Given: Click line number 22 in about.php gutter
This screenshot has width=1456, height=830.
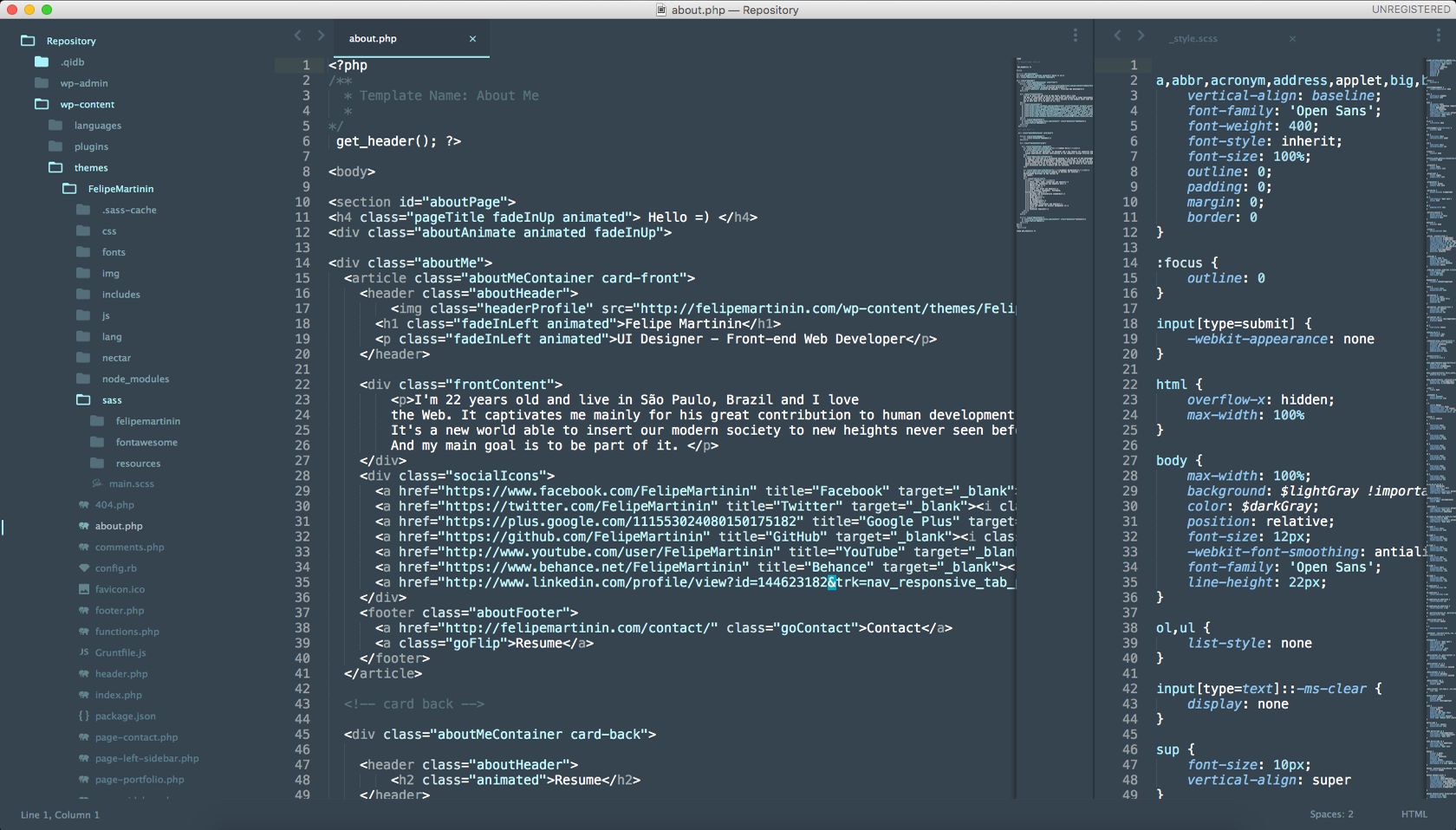Looking at the screenshot, I should pos(302,385).
